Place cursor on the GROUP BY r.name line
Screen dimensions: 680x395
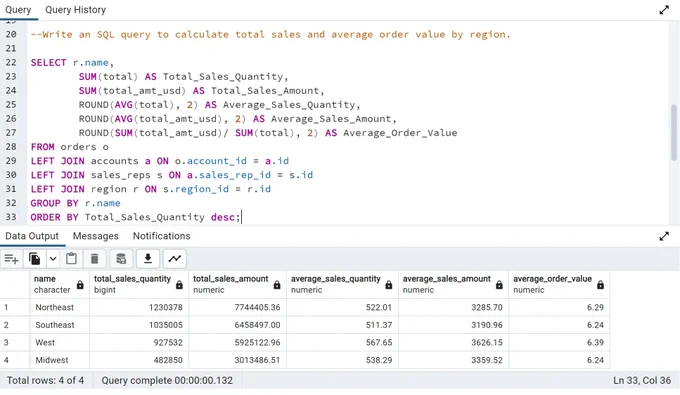pyautogui.click(x=75, y=203)
